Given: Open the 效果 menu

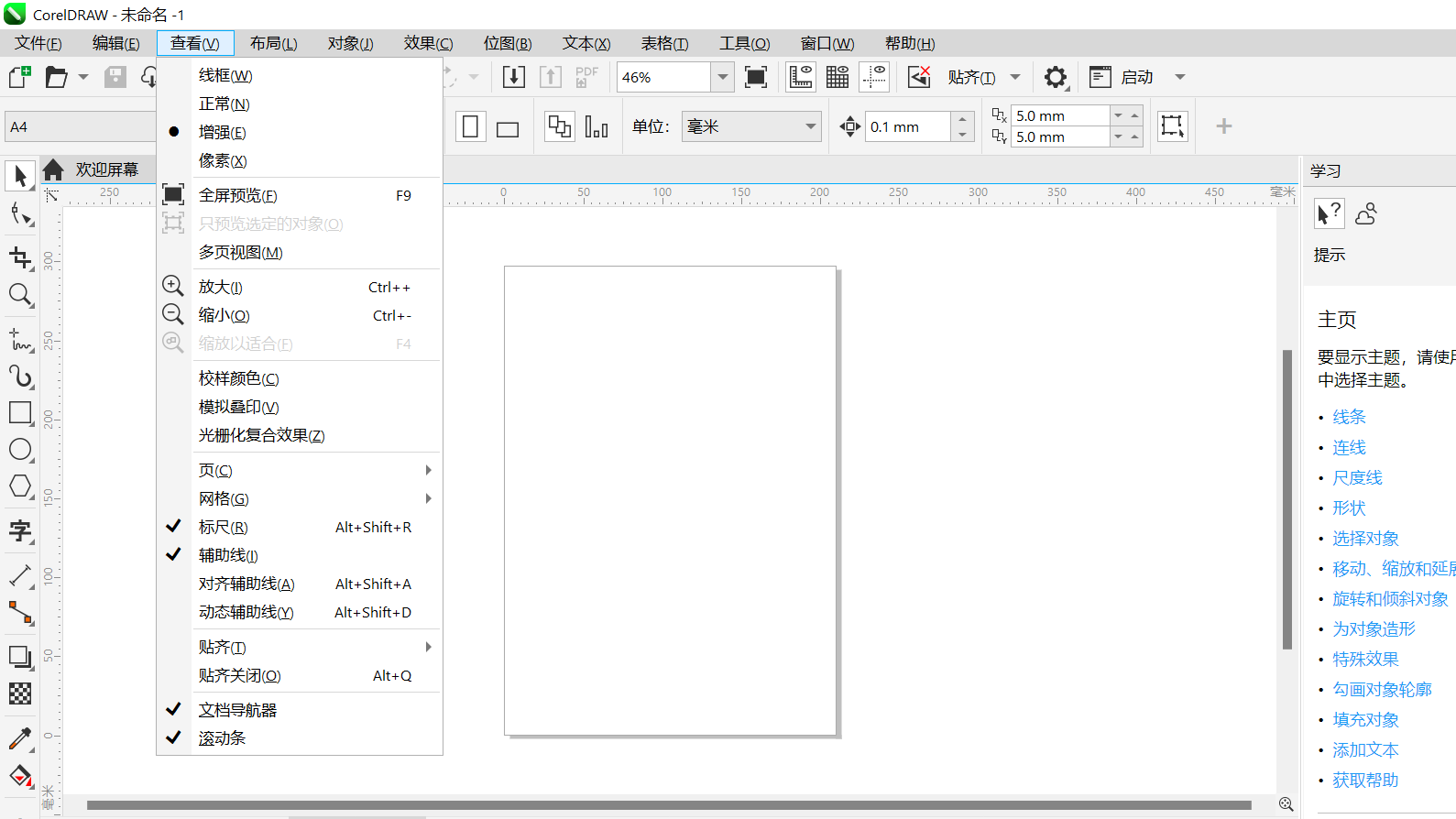Looking at the screenshot, I should click(x=429, y=43).
